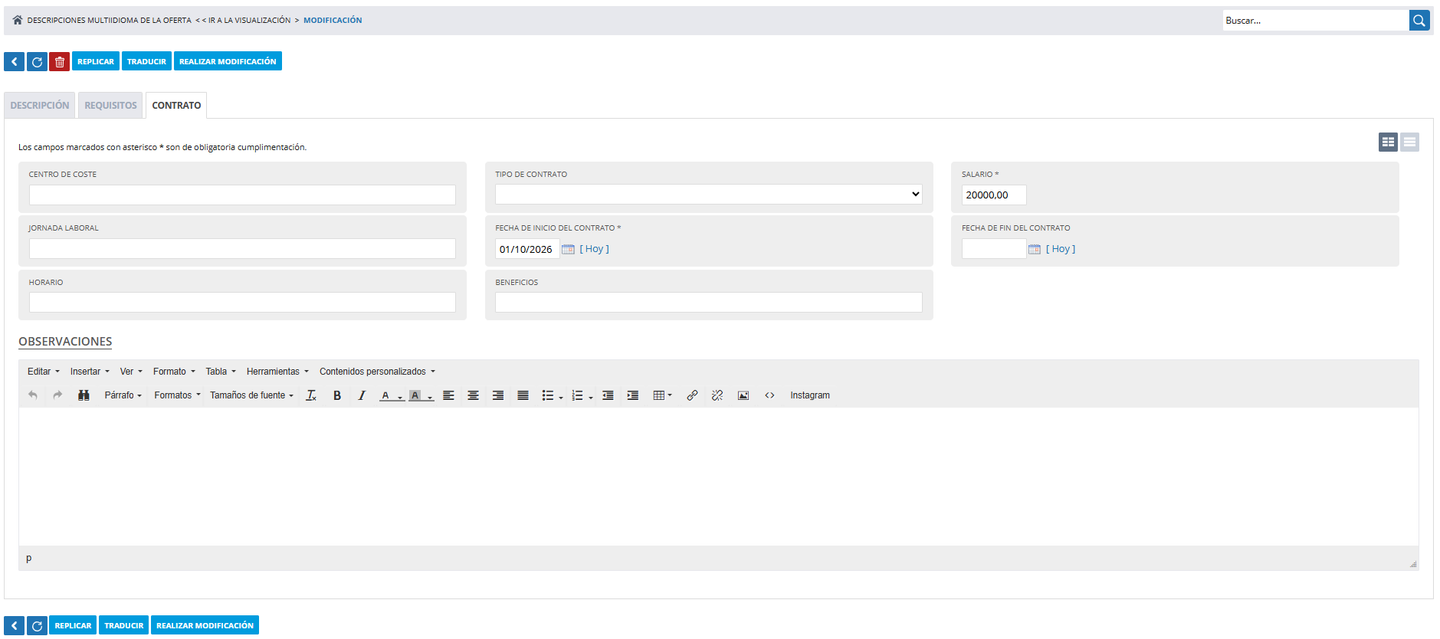This screenshot has width=1440, height=639.
Task: Open calendar picker for contract start date
Action: point(568,249)
